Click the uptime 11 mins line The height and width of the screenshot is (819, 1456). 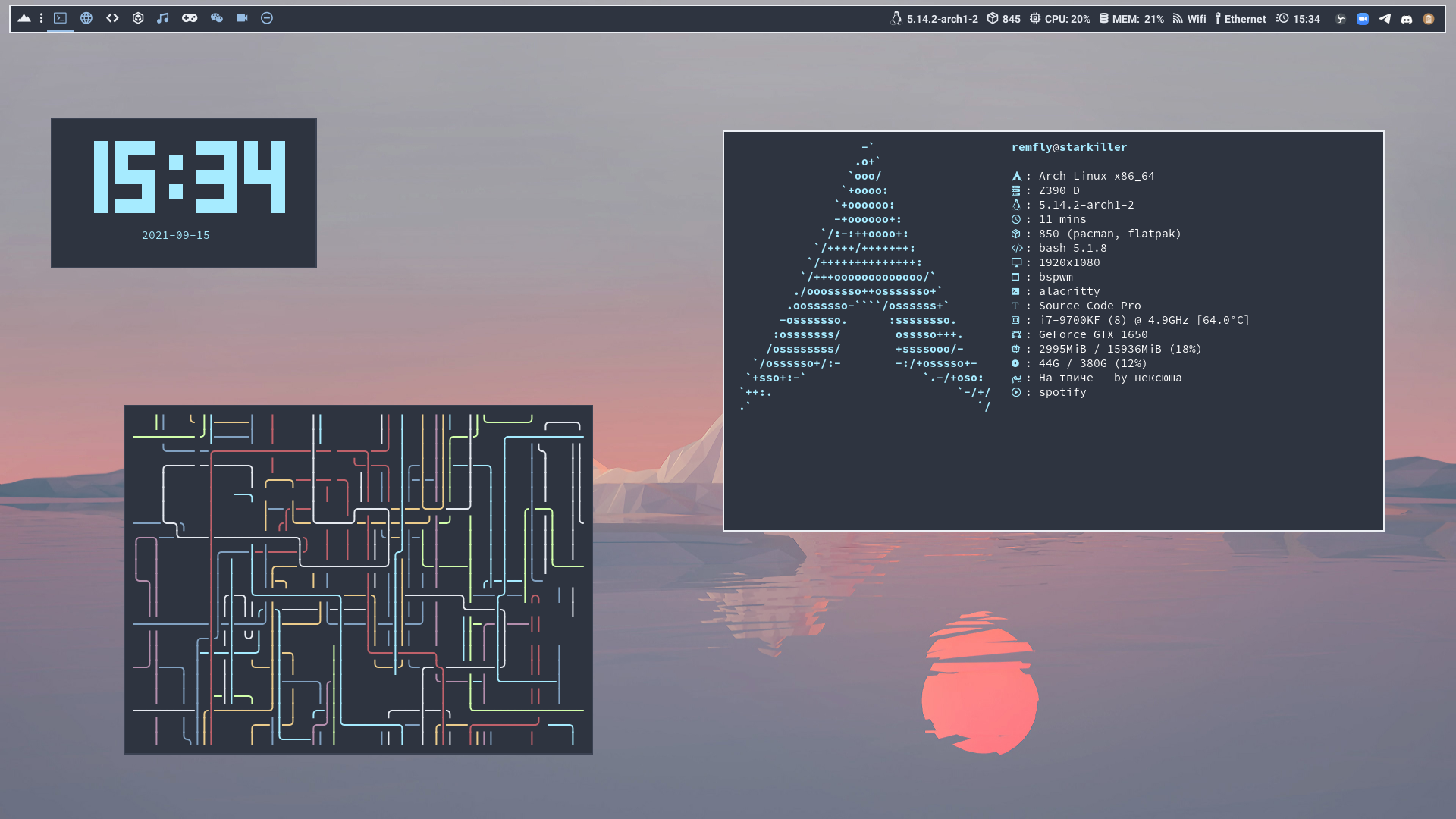tap(1049, 219)
